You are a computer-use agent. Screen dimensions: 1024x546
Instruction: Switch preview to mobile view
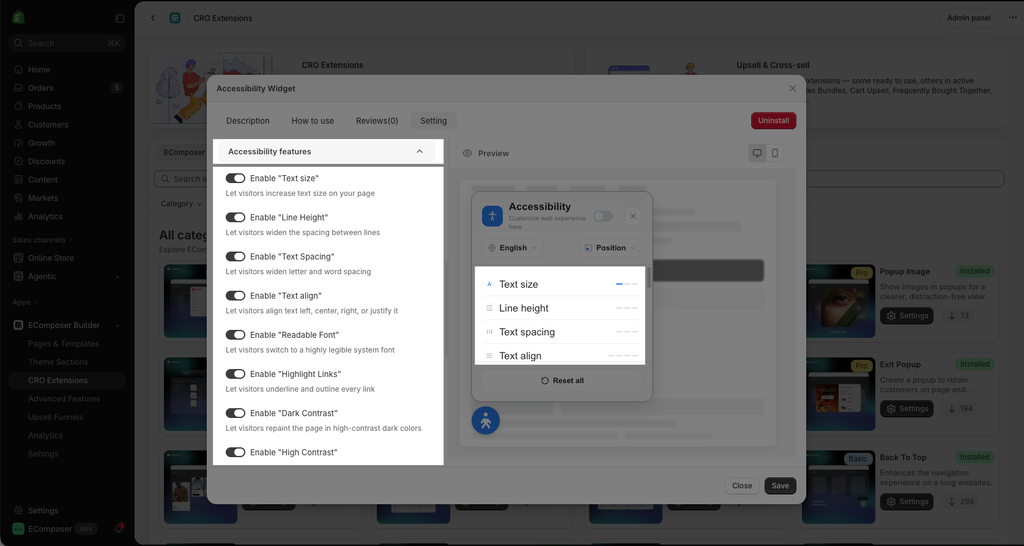pos(775,153)
